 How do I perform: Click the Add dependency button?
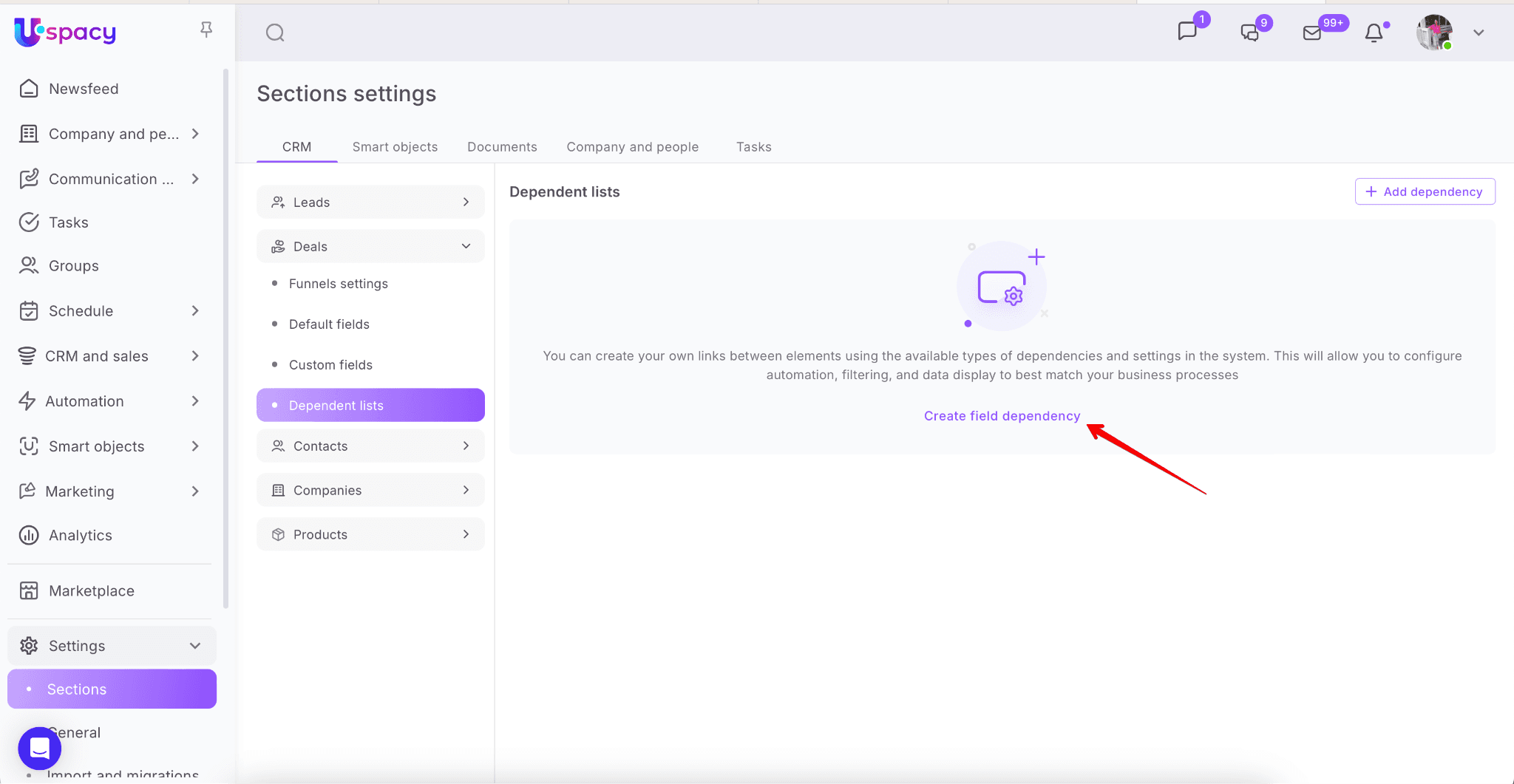(1425, 191)
